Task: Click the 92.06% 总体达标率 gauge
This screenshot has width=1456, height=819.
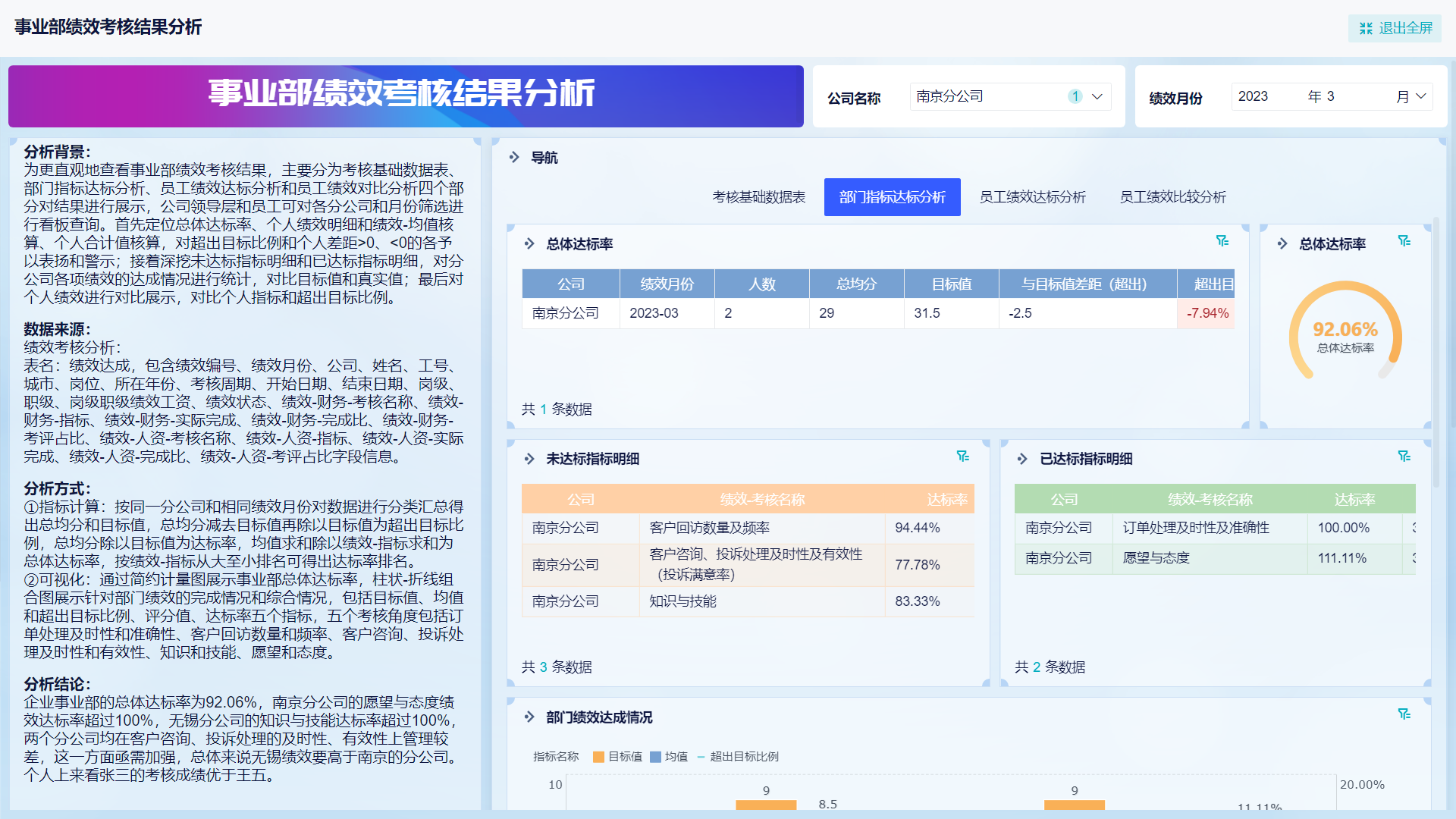Action: pyautogui.click(x=1345, y=331)
